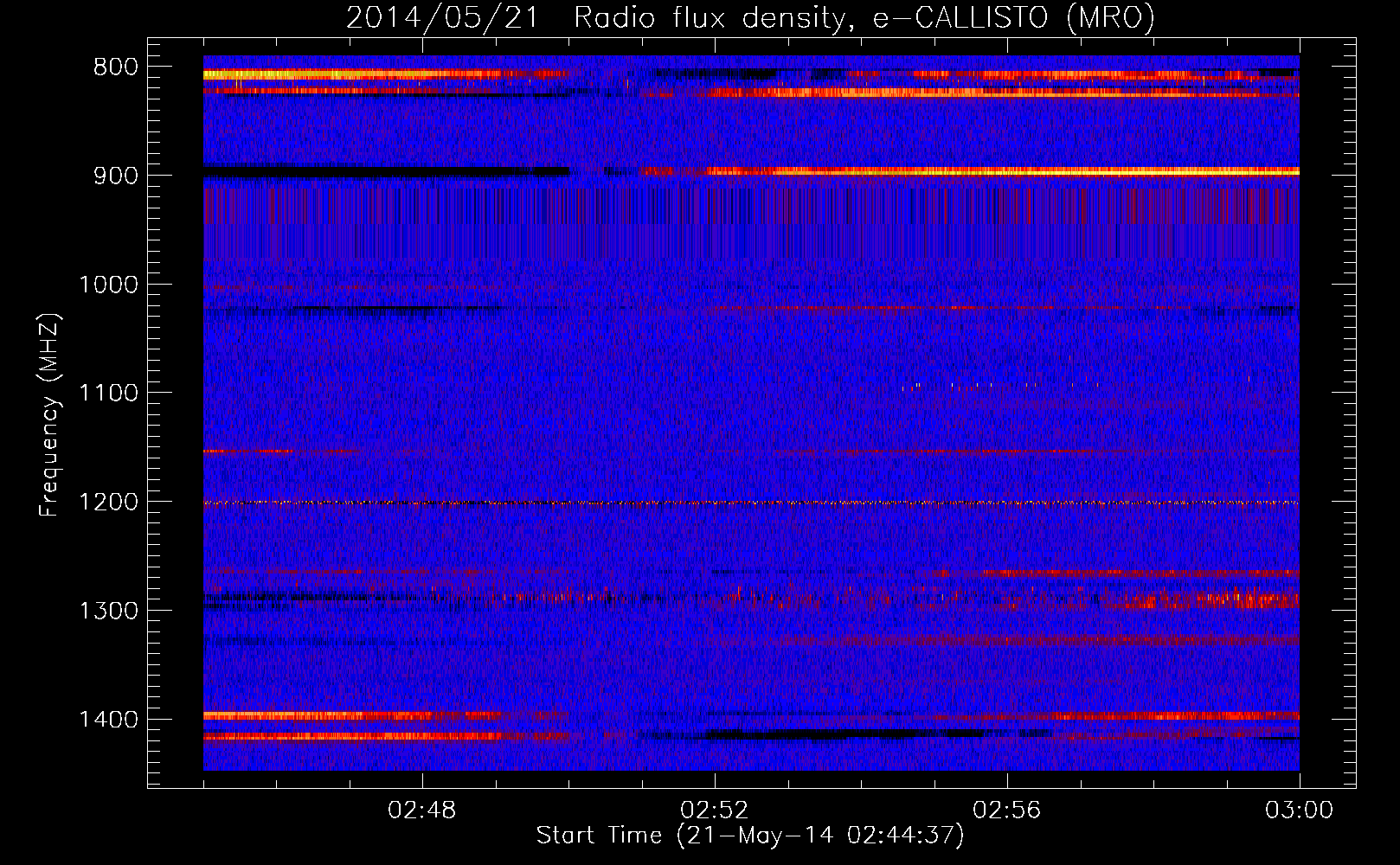Image resolution: width=1400 pixels, height=865 pixels.
Task: Click the 1300 frequency axis label
Action: 108,611
